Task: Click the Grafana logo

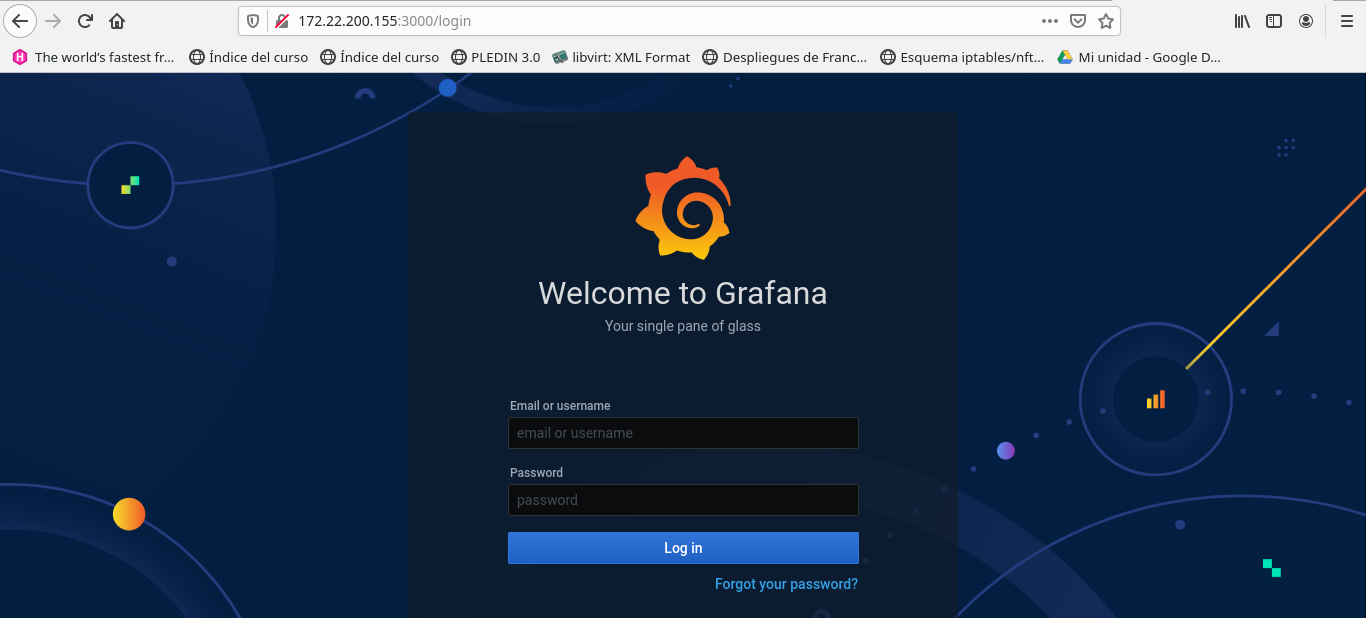Action: point(683,208)
